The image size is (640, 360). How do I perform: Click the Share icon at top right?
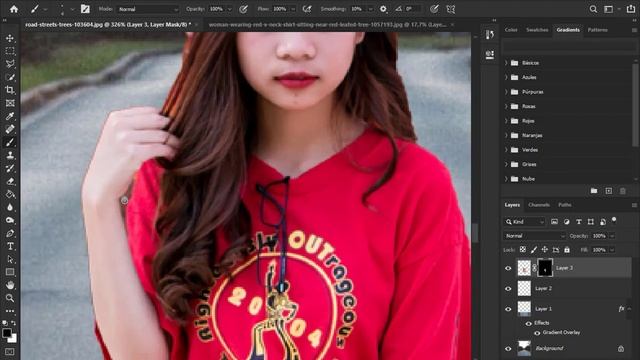[631, 9]
